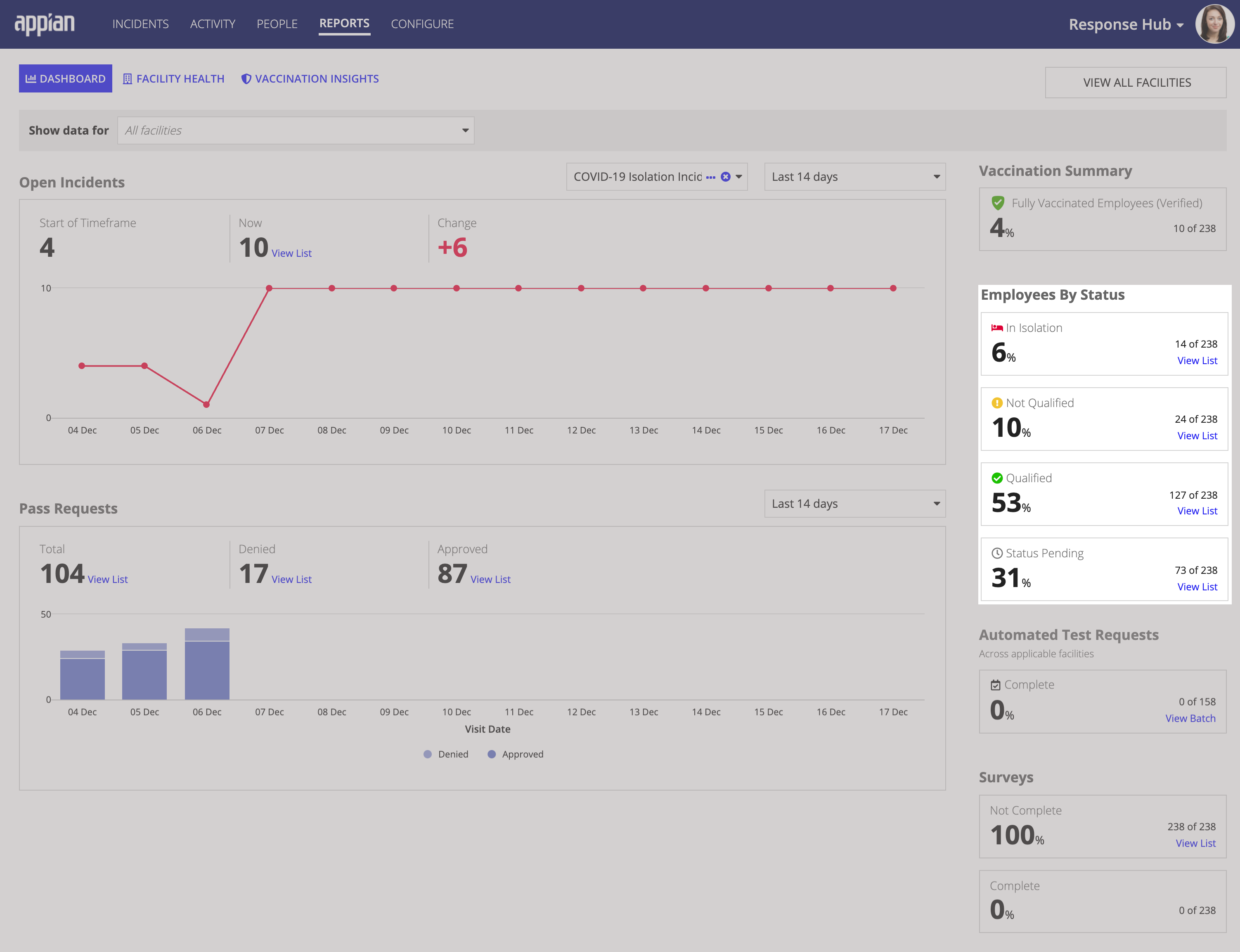
Task: Open the Activity menu
Action: coord(213,24)
